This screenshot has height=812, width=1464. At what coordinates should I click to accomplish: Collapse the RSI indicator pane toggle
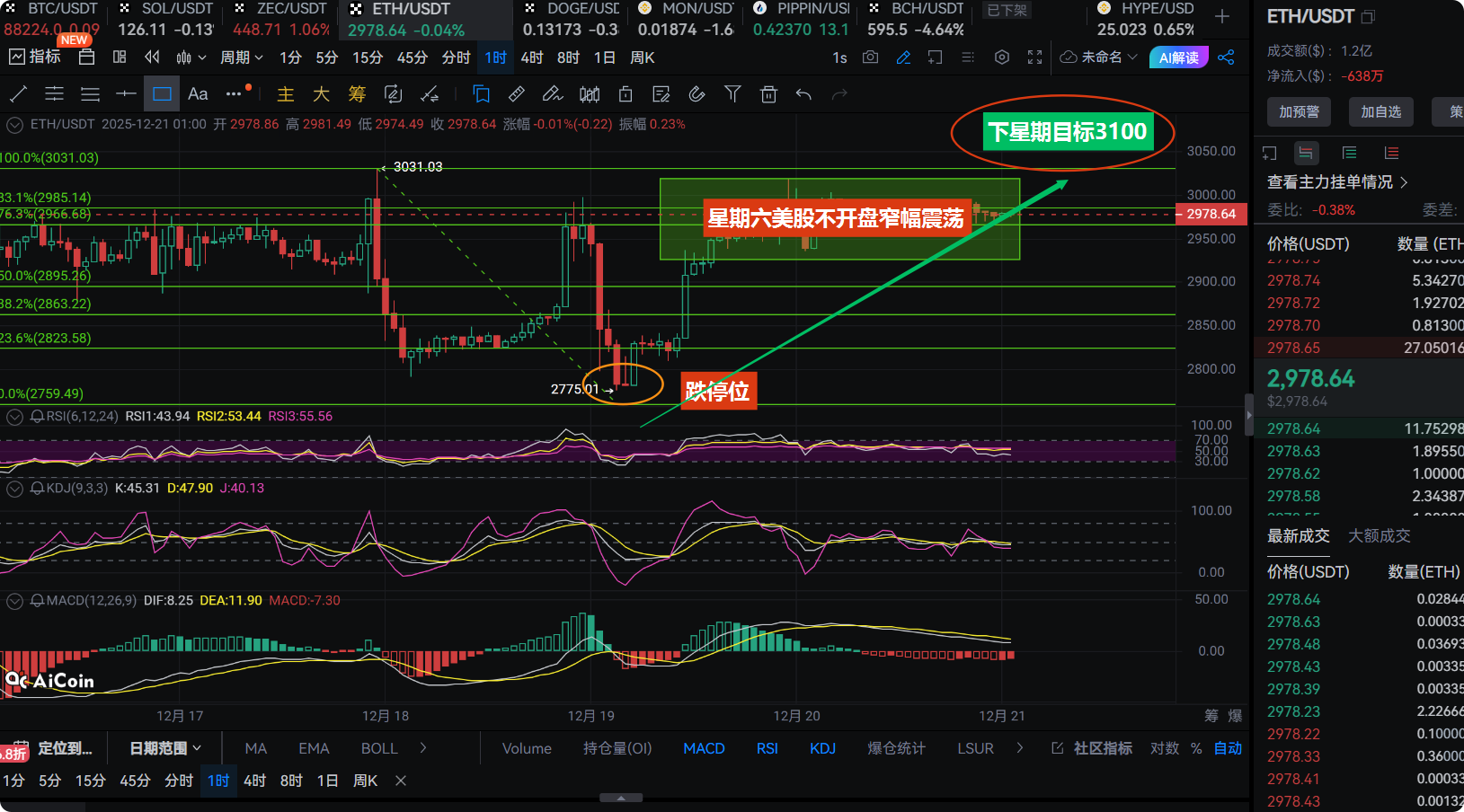14,416
